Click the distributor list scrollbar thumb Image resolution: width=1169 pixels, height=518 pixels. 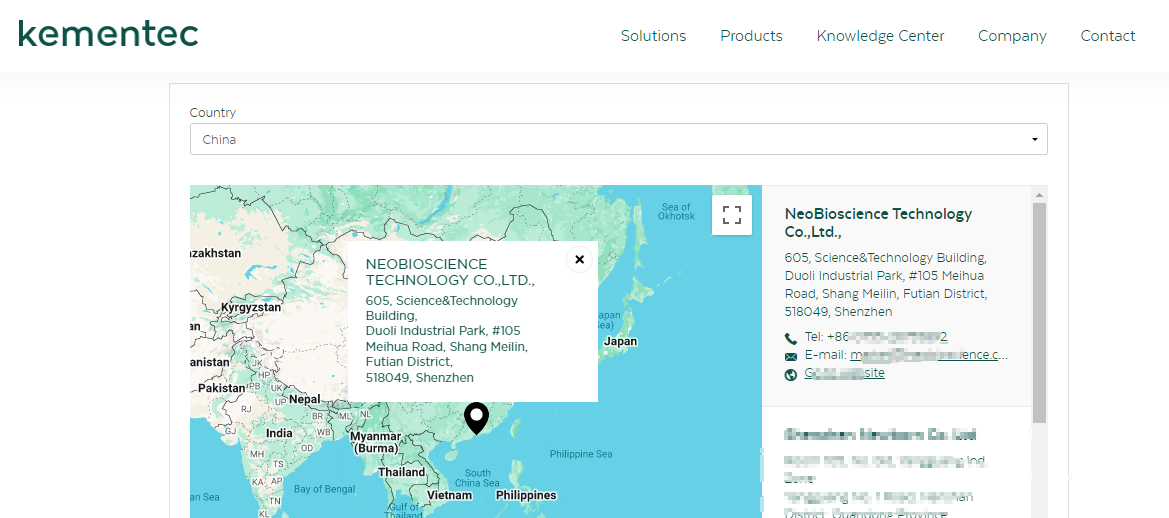(1039, 312)
